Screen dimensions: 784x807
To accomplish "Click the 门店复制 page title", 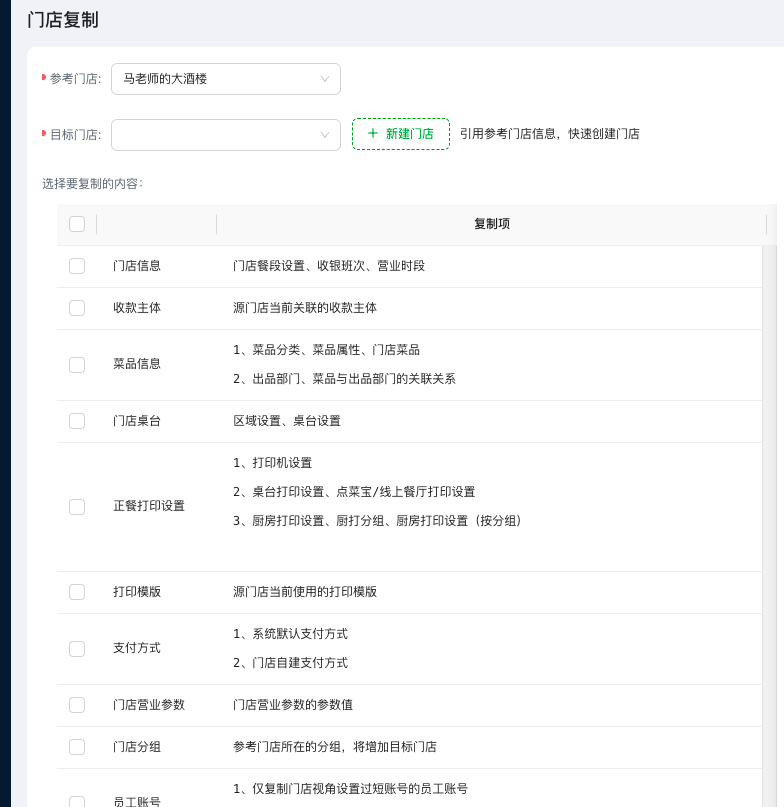I will 63,20.
